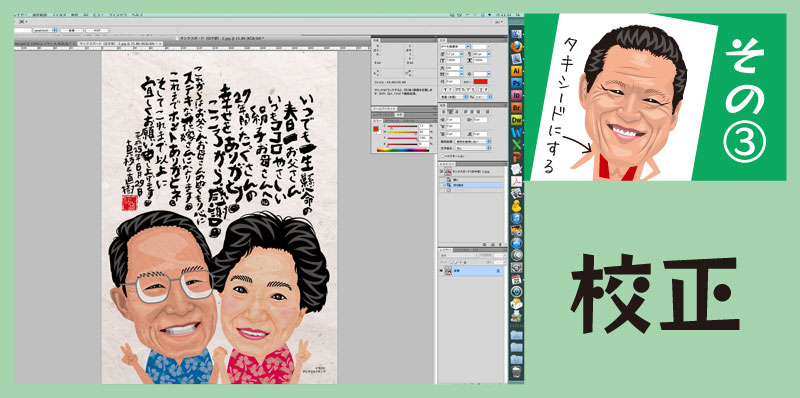Toggle the hyphenation checkbox in Paragraph panel
The height and width of the screenshot is (398, 800).
click(443, 156)
